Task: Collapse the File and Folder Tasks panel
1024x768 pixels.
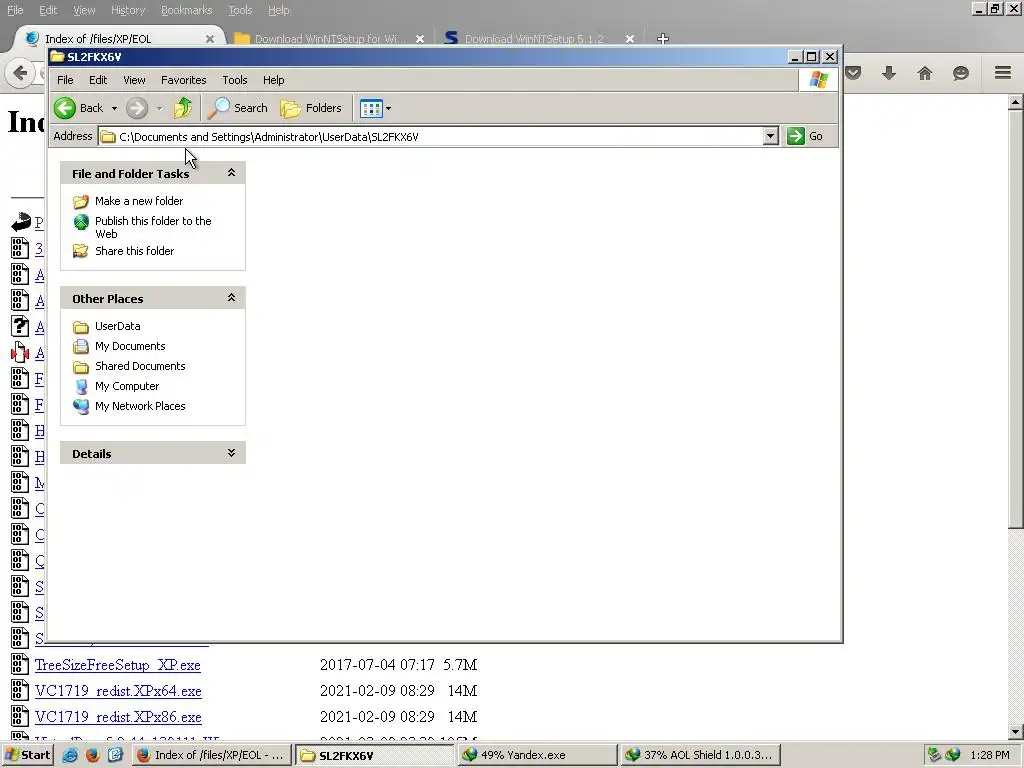Action: click(231, 173)
